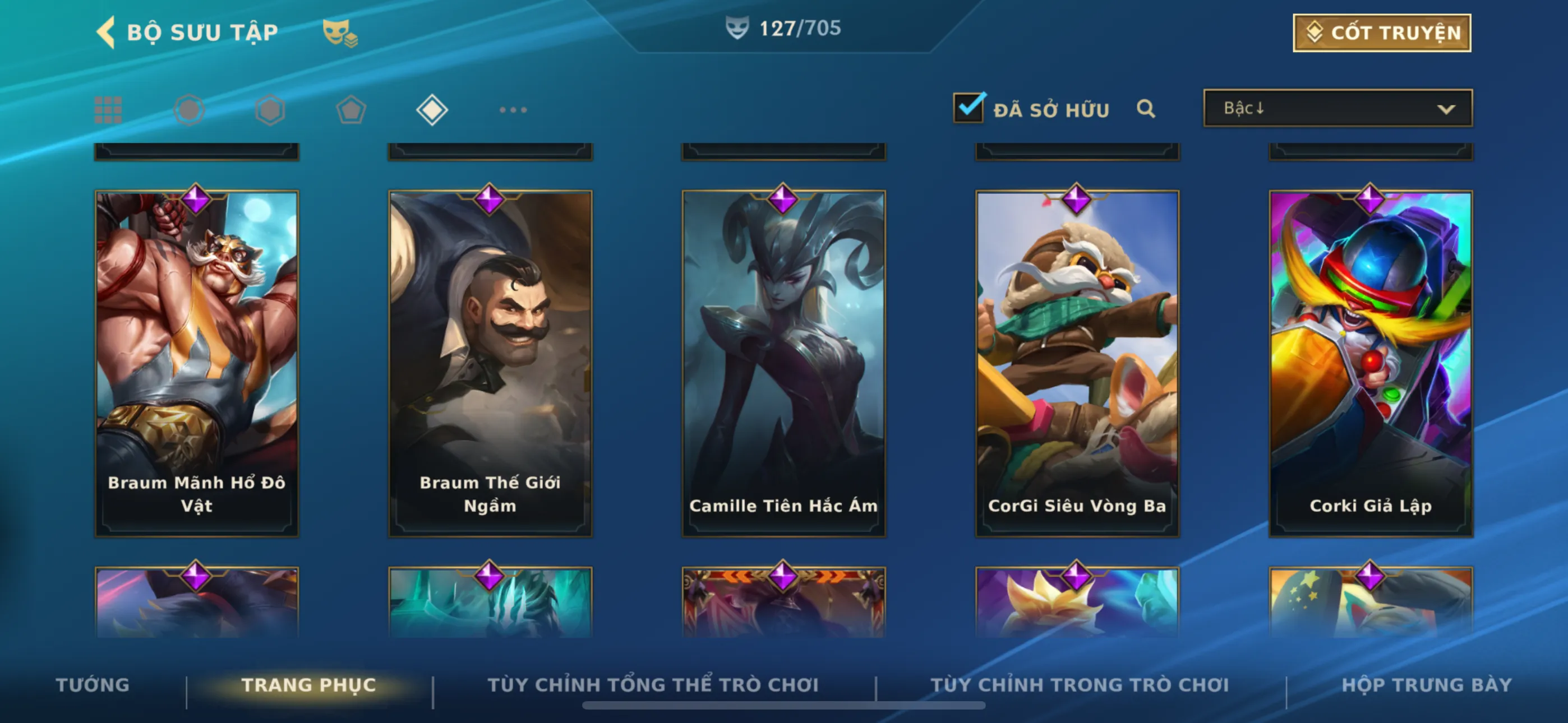Viewport: 1568px width, 723px height.
Task: Select the all-skins grid filter icon
Action: [108, 110]
